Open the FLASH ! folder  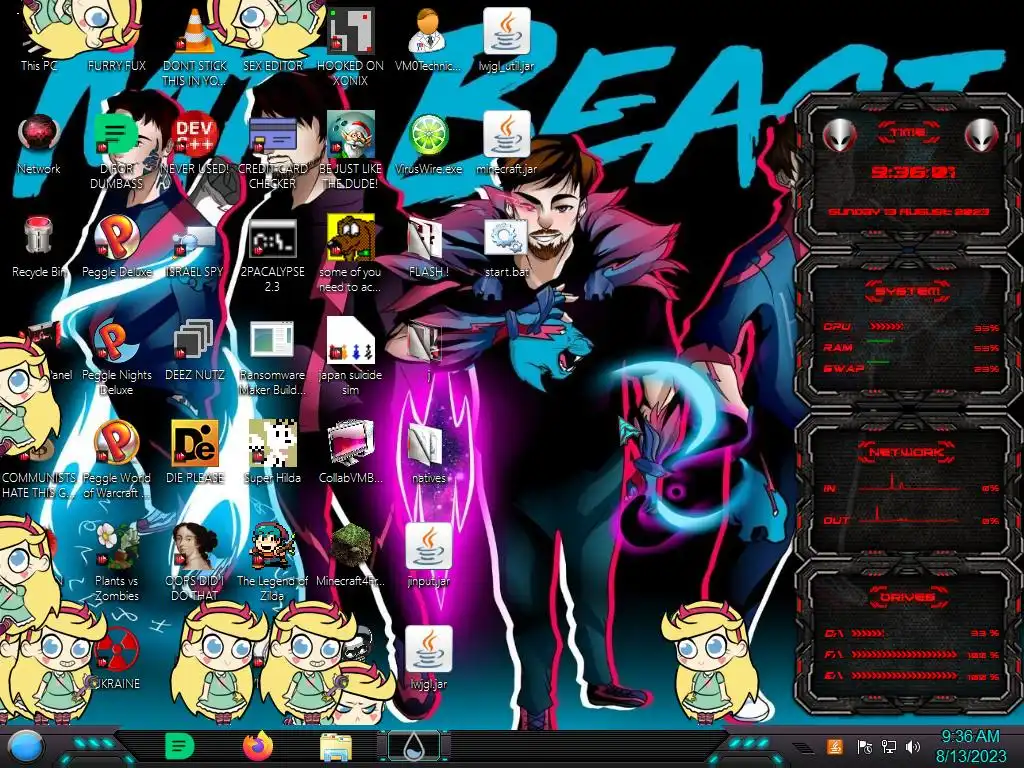[x=428, y=247]
